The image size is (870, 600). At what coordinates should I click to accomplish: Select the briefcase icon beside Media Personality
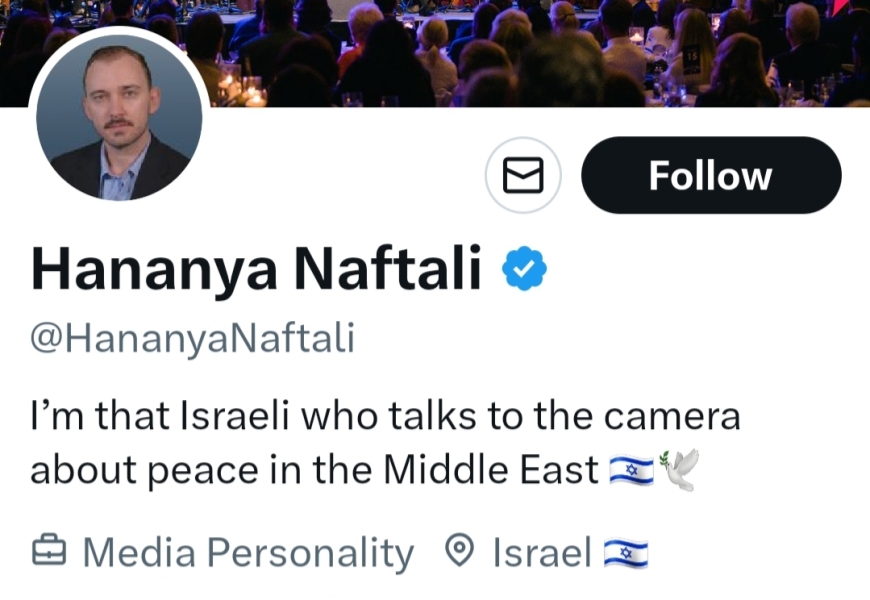click(x=48, y=551)
